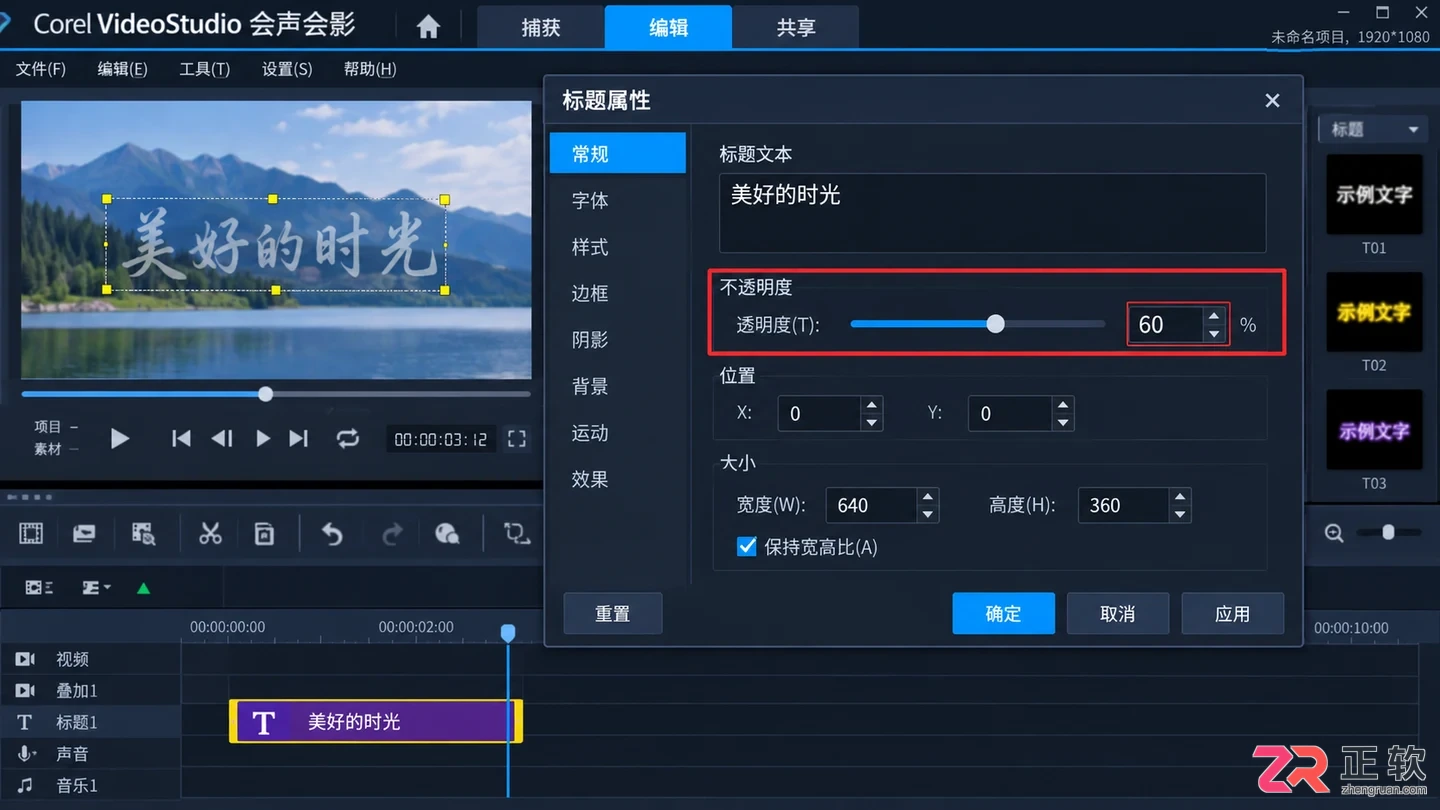Open the 设置(S) menu
Screen dimensions: 1440x810
[287, 69]
